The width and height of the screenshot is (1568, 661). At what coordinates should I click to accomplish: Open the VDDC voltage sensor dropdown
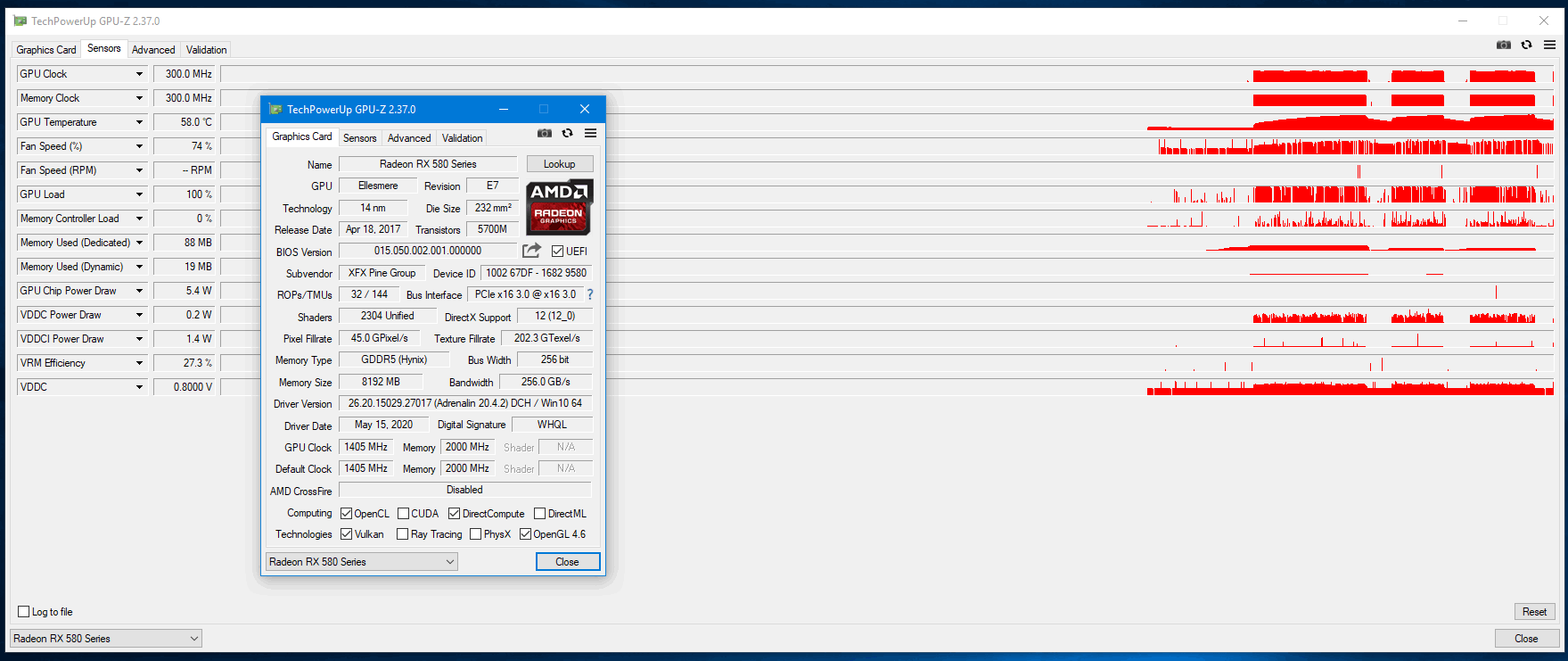(139, 387)
